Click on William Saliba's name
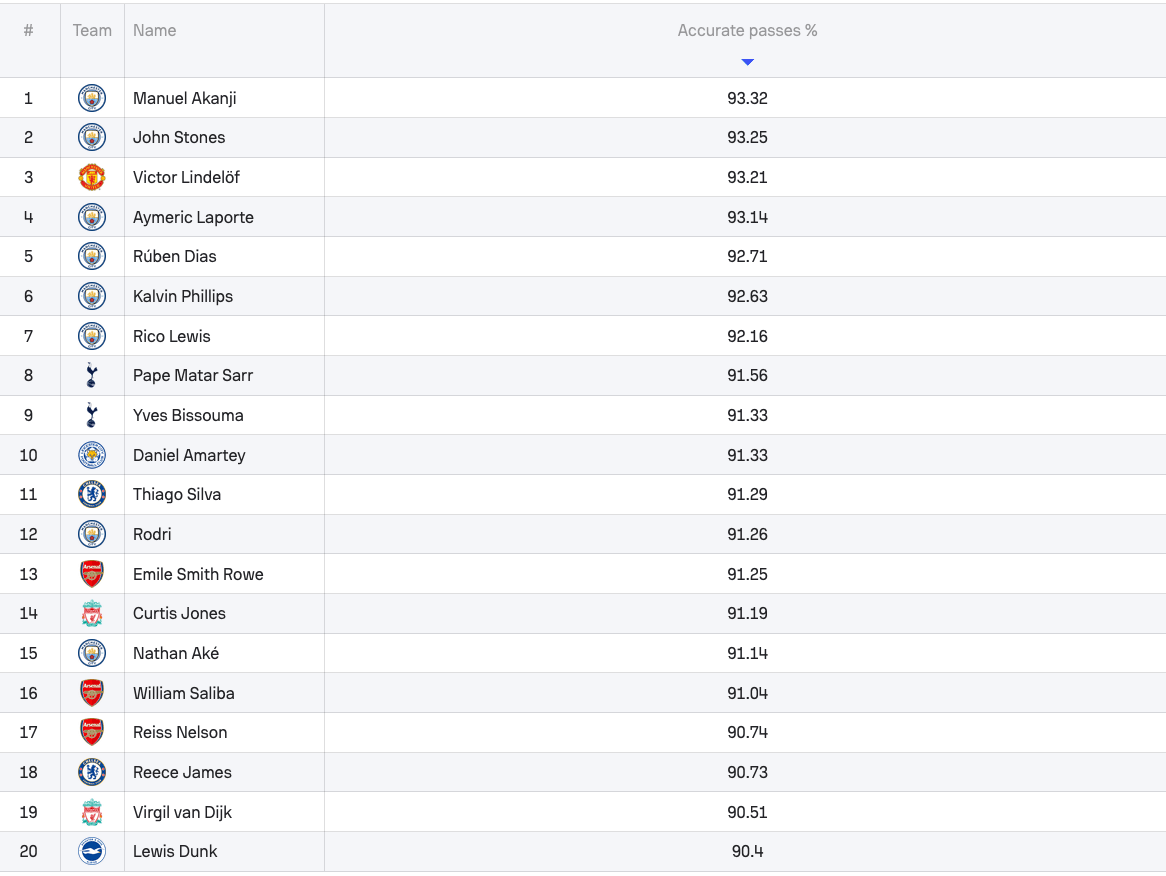 click(x=184, y=693)
